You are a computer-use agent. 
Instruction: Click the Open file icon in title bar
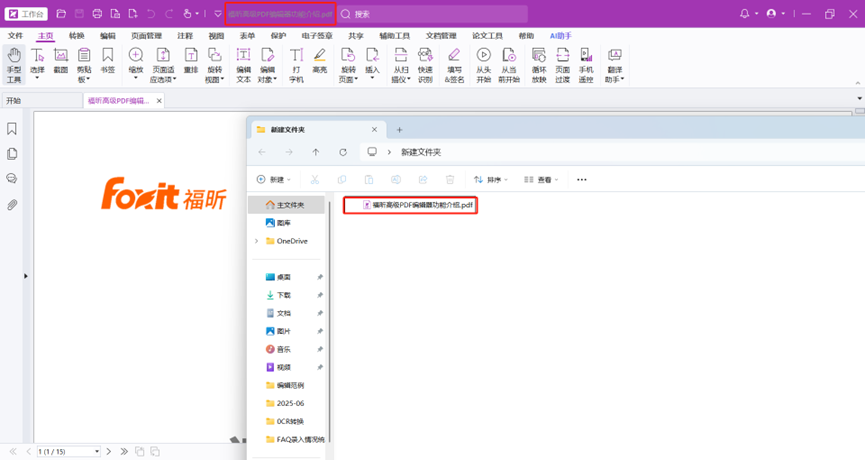(x=61, y=14)
